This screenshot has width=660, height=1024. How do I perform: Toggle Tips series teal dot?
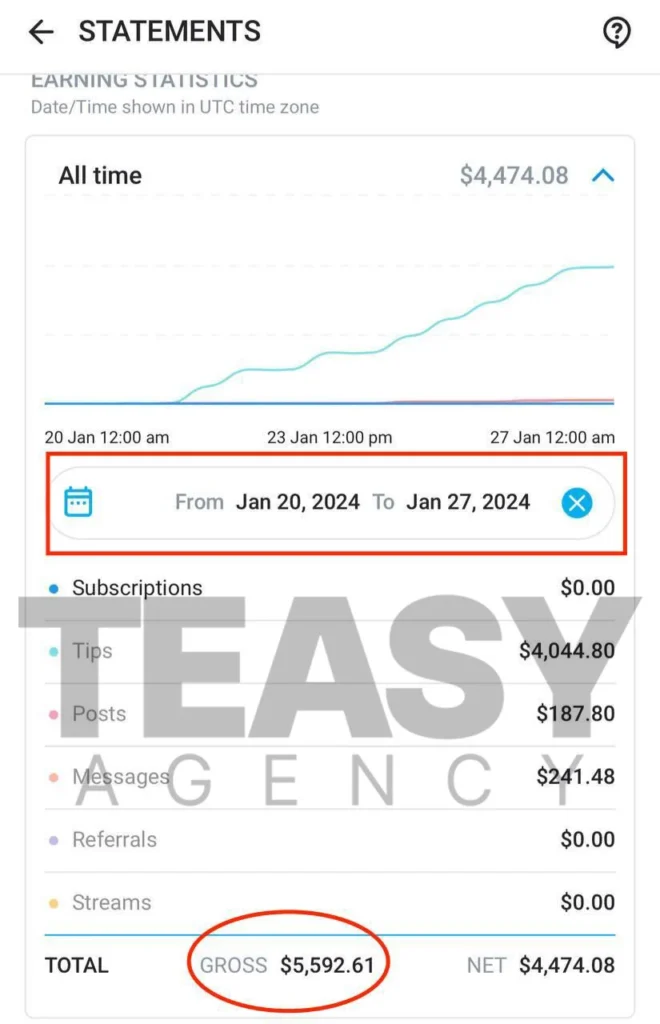[54, 651]
